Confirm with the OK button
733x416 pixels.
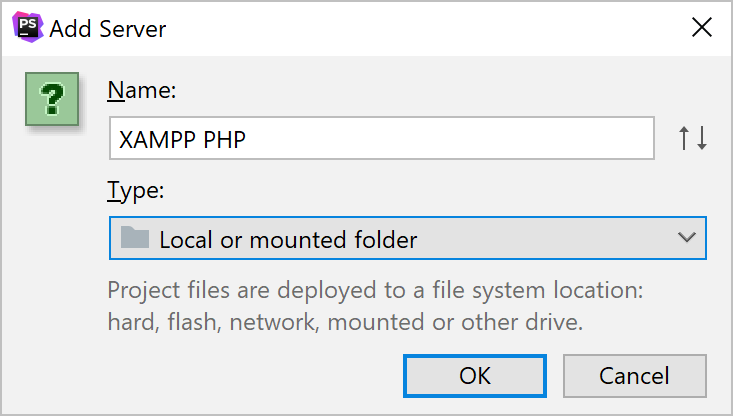pos(475,375)
